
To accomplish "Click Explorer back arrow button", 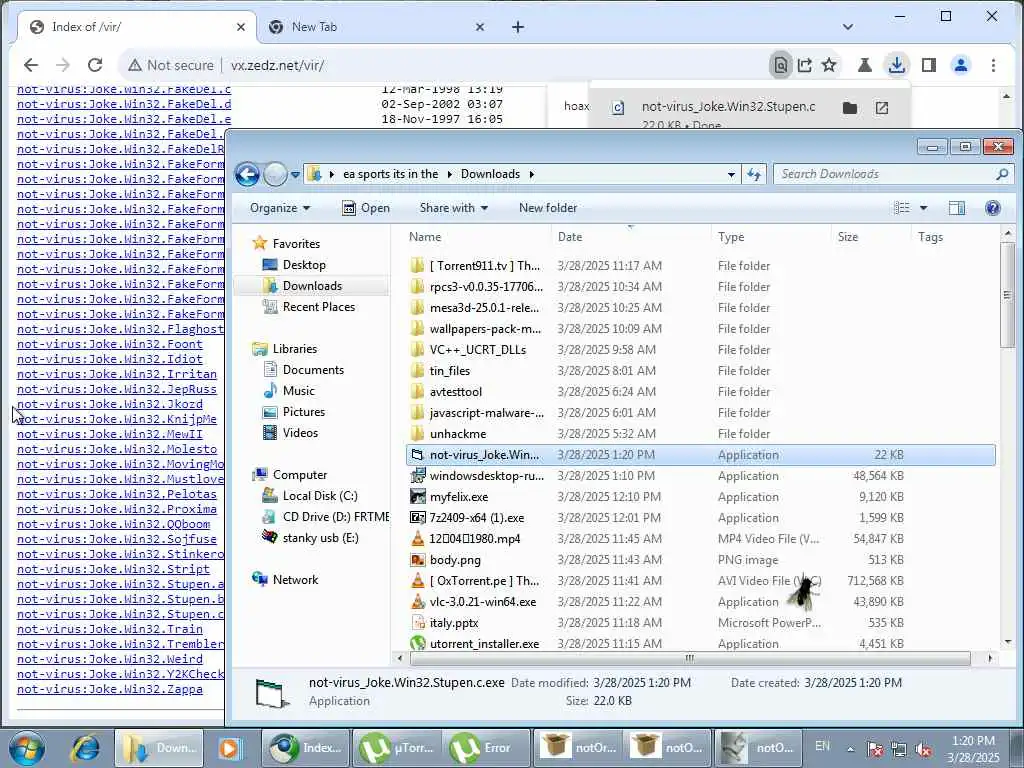I will coord(248,174).
